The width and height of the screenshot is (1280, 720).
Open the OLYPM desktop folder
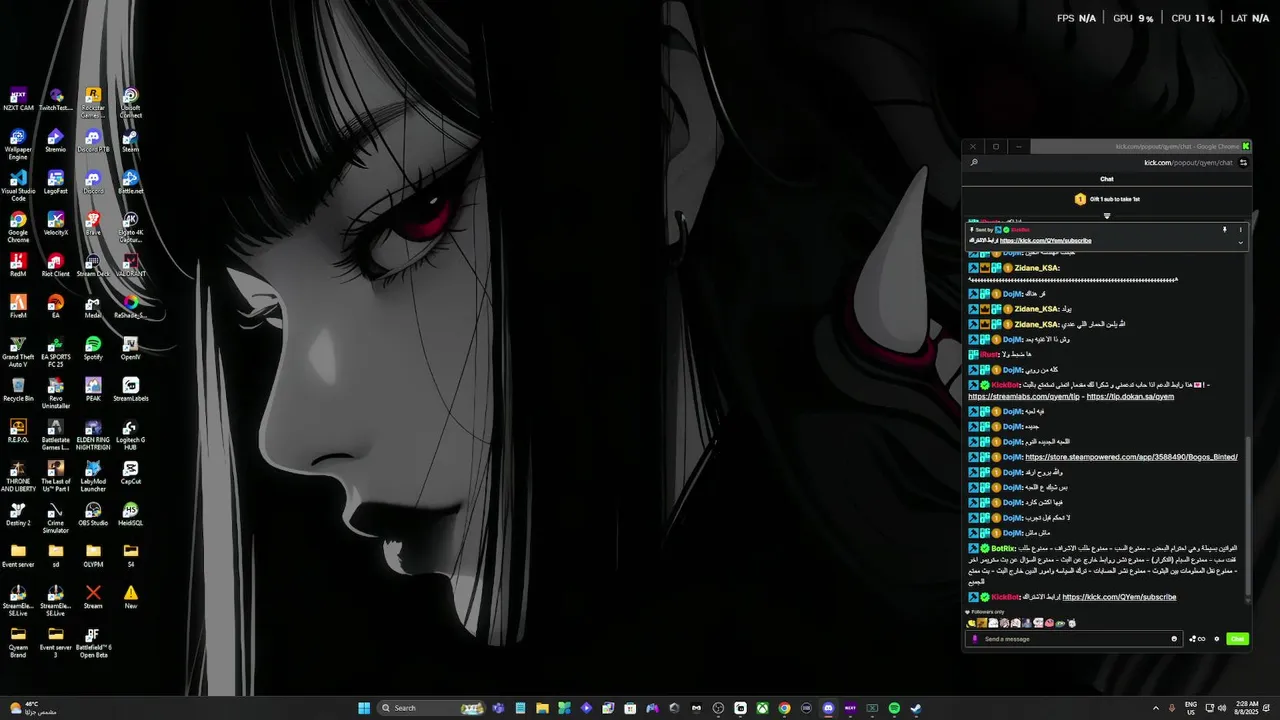tap(93, 555)
